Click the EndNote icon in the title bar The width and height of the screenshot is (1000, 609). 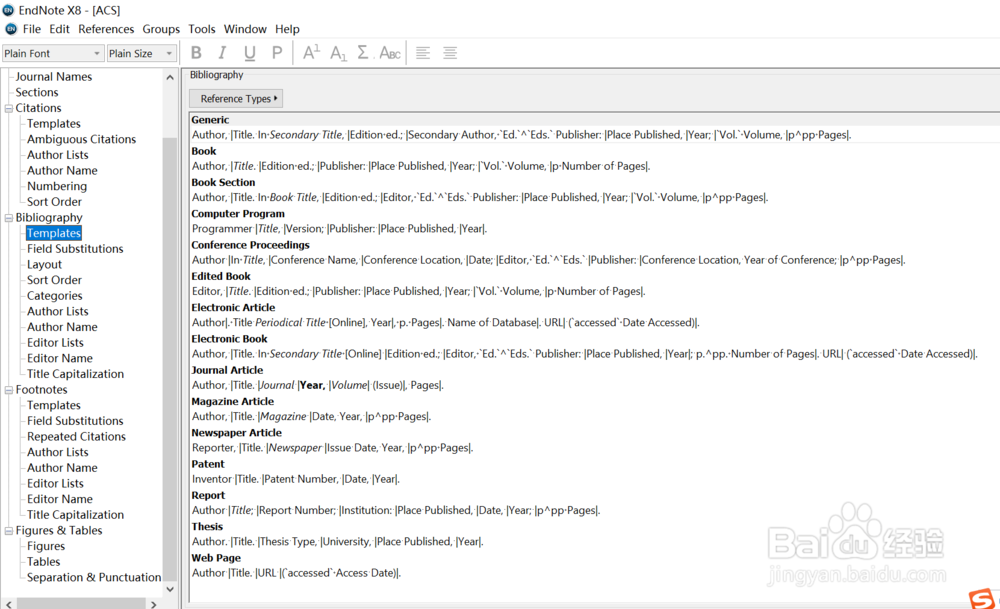[8, 10]
